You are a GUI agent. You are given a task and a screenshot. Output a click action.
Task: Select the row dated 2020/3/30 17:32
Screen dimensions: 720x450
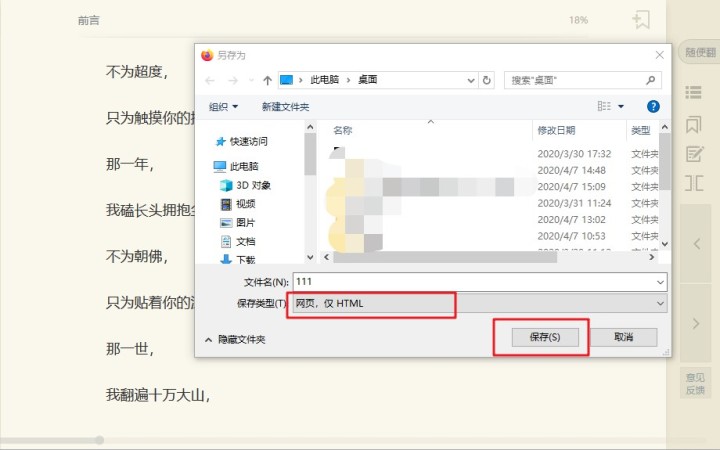pyautogui.click(x=494, y=154)
